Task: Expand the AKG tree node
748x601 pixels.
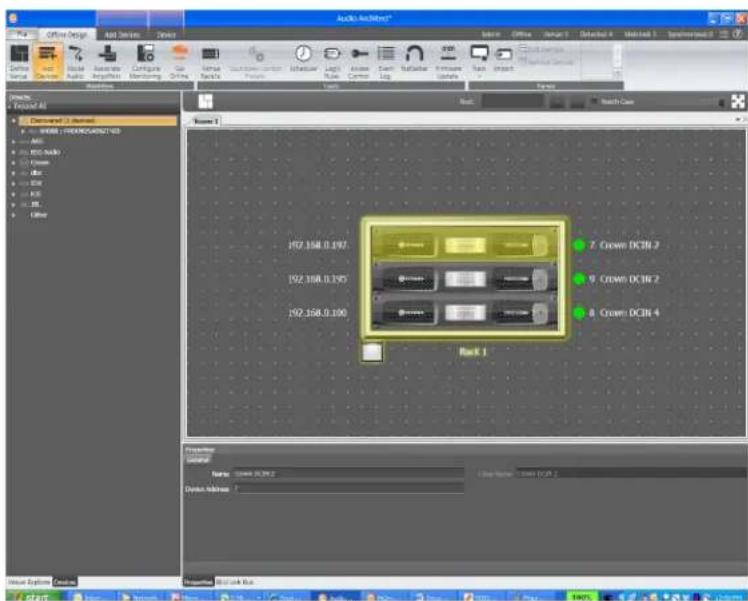Action: pos(13,142)
